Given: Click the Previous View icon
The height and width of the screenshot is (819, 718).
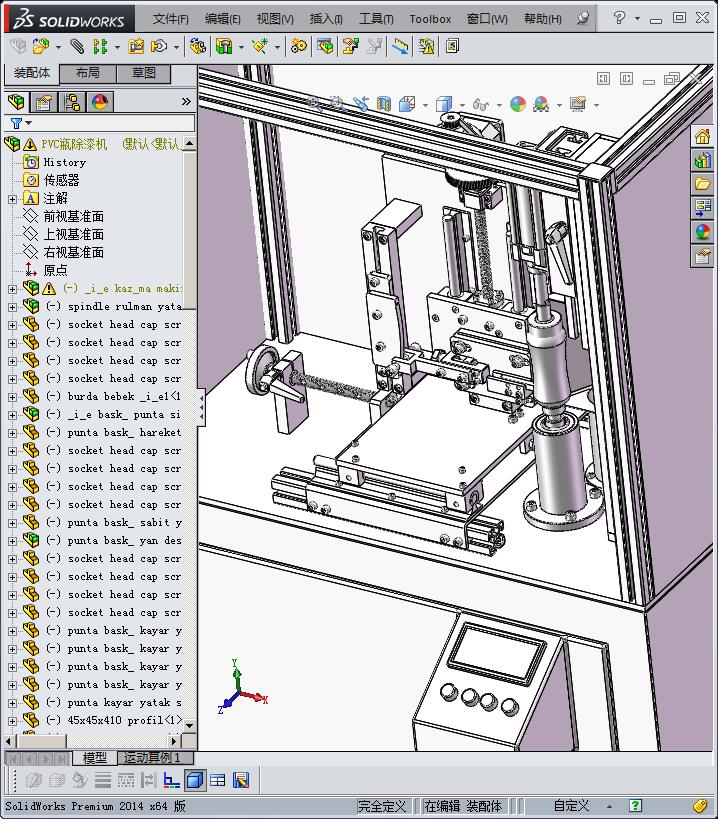Looking at the screenshot, I should click(x=361, y=104).
